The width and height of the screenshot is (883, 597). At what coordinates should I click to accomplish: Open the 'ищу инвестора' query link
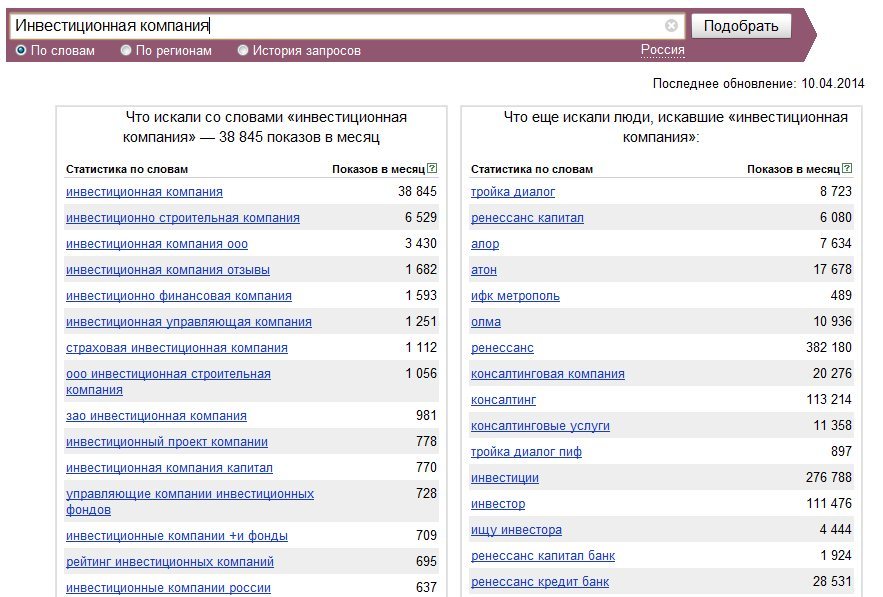[516, 530]
